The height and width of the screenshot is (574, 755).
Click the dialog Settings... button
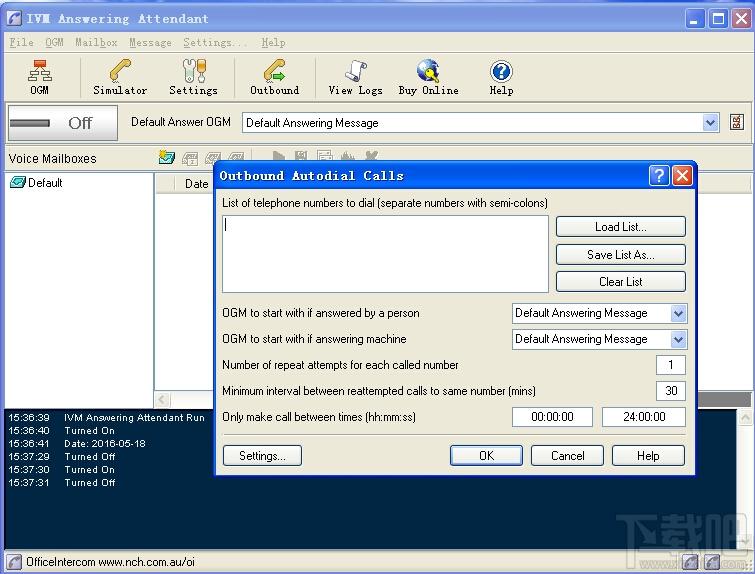click(x=262, y=456)
